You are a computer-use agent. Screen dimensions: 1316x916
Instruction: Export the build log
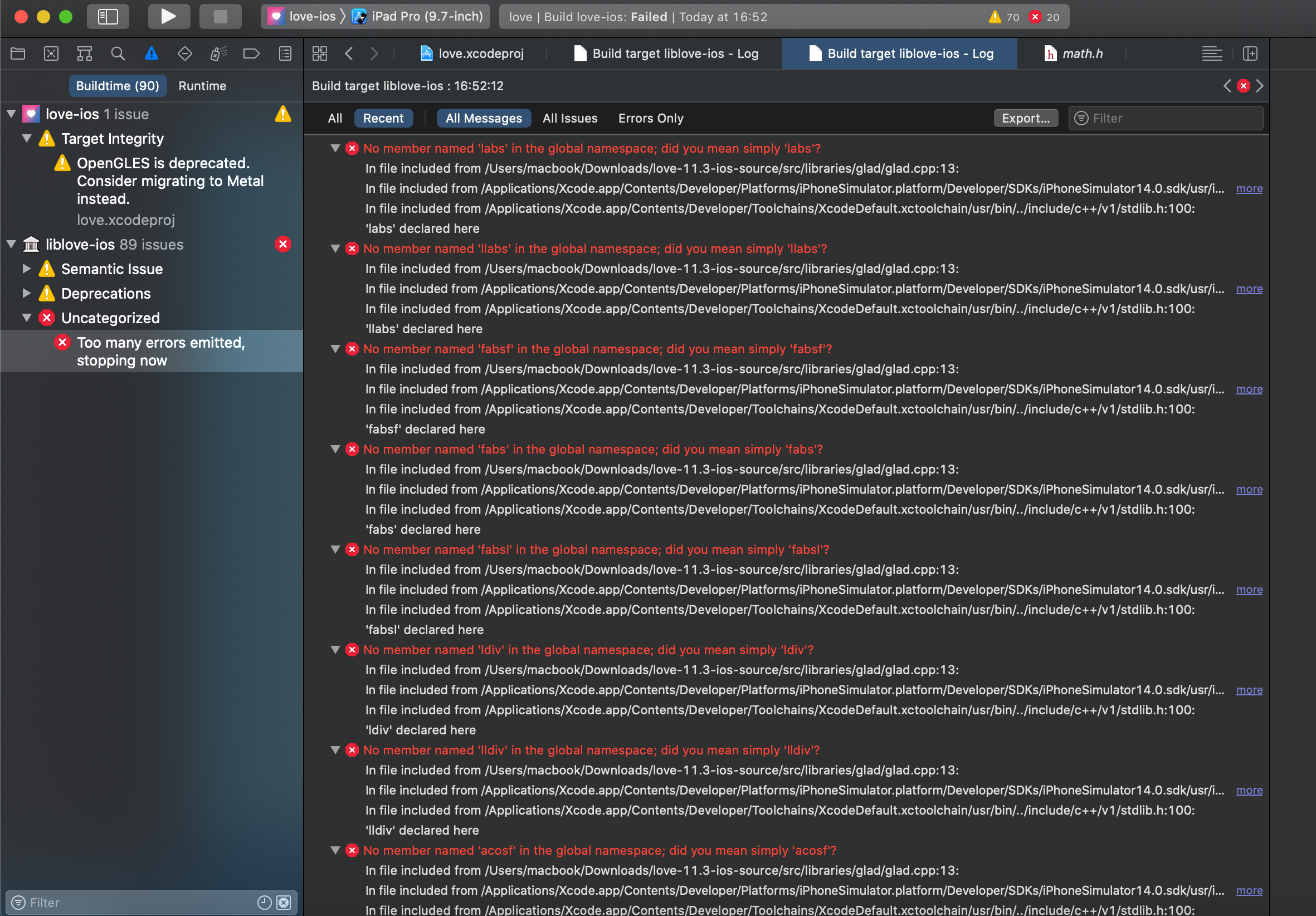[x=1025, y=119]
